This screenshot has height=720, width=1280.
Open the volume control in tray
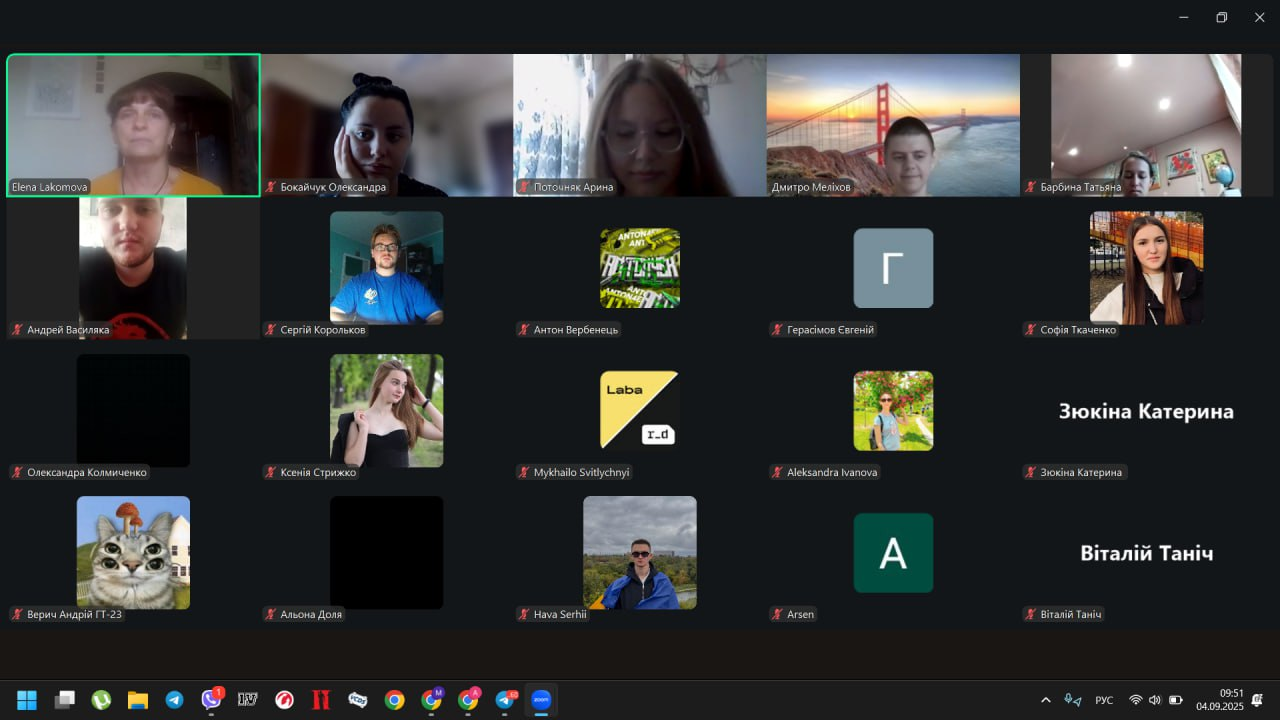(1155, 700)
